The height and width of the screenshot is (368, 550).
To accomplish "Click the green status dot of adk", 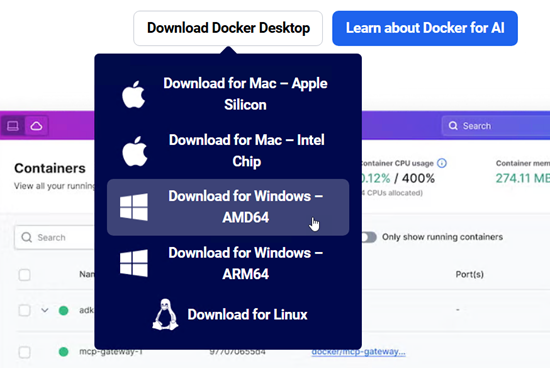I will coord(63,310).
